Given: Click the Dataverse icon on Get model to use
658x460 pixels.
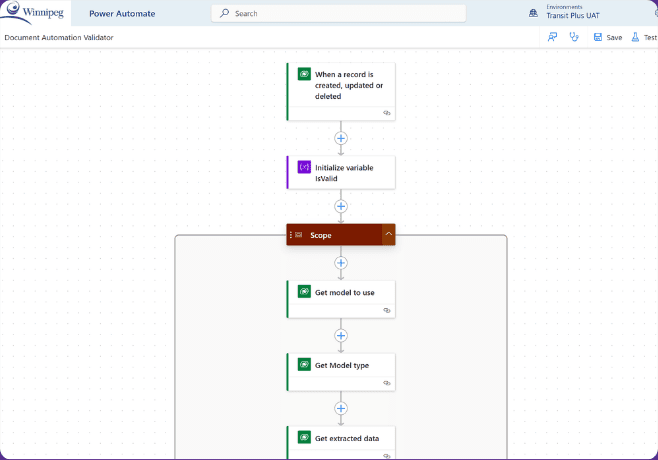Looking at the screenshot, I should [304, 291].
